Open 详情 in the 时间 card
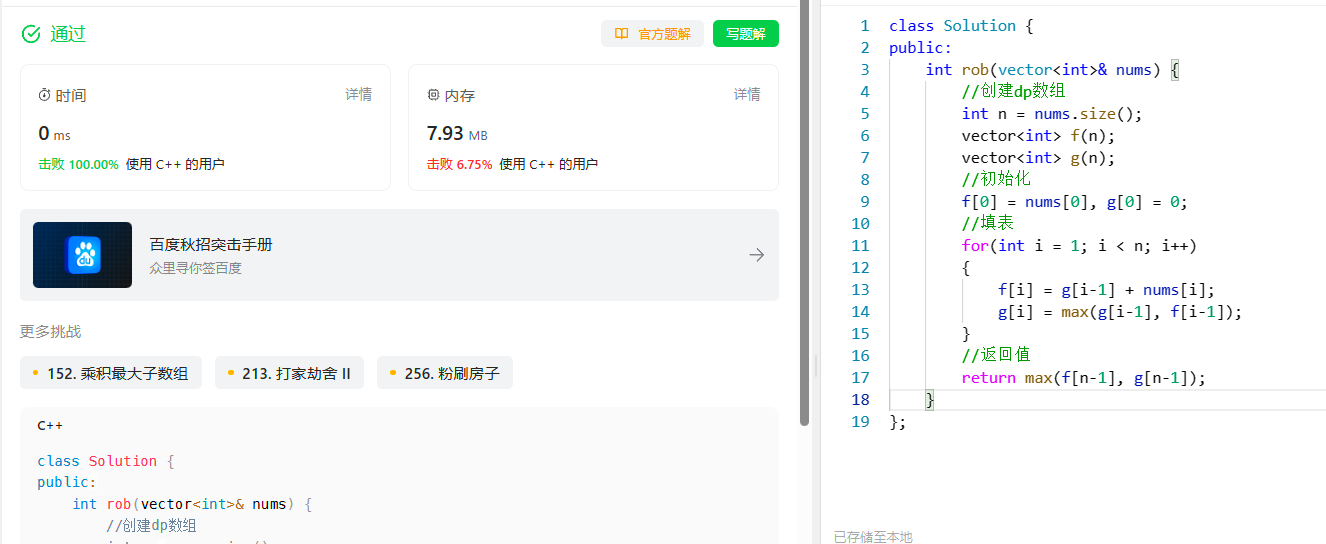Viewport: 1326px width, 544px height. pyautogui.click(x=359, y=94)
